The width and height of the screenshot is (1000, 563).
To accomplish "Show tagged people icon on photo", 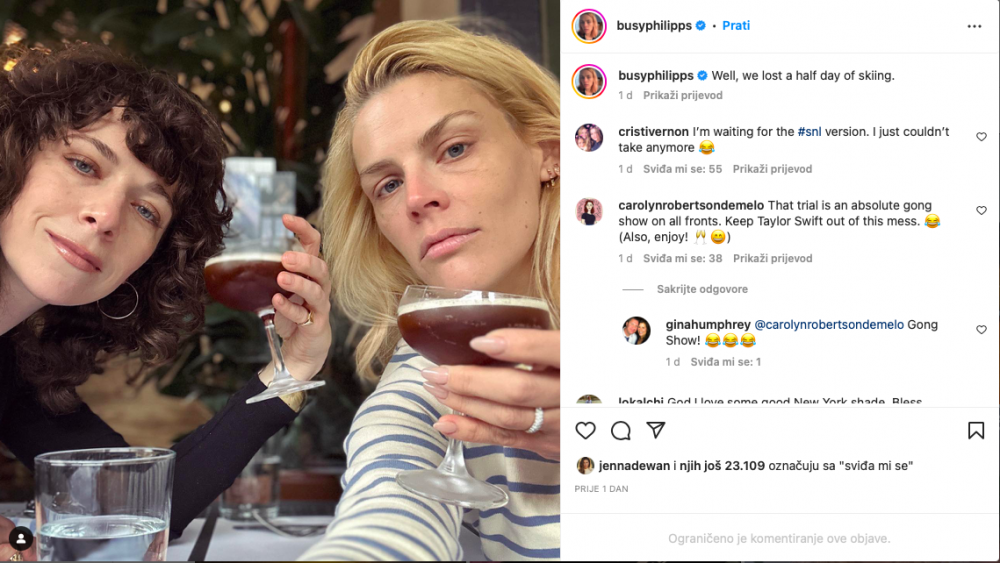I will (x=20, y=539).
